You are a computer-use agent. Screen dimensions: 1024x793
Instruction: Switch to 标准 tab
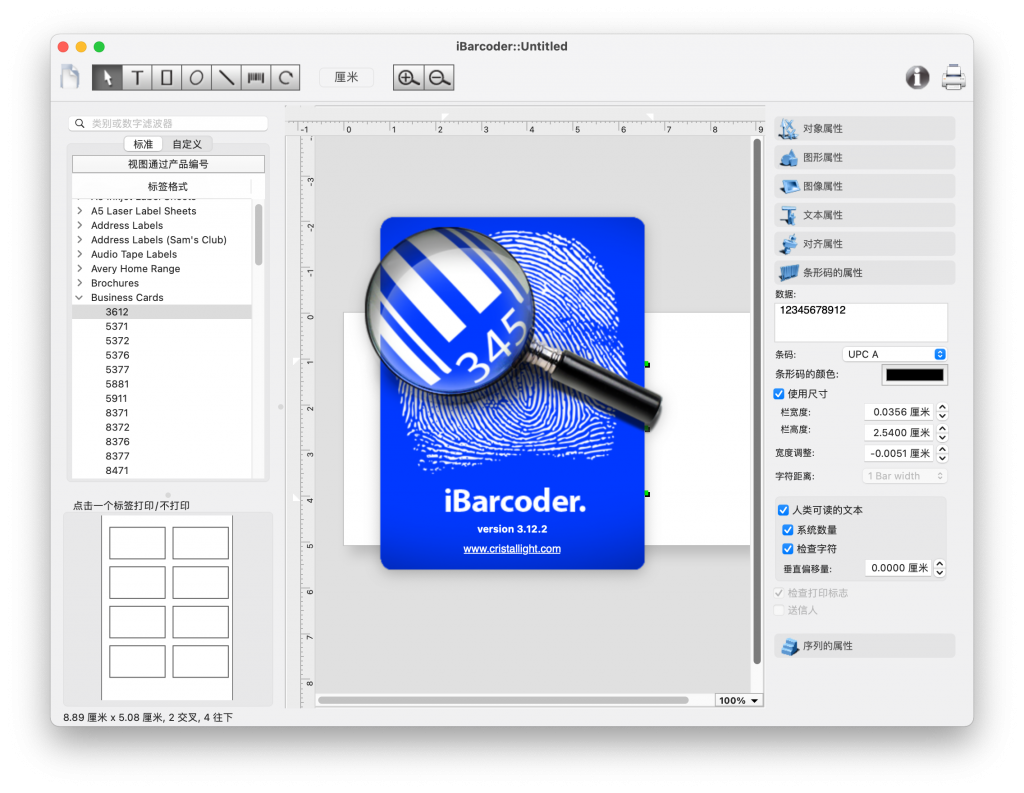tap(144, 144)
